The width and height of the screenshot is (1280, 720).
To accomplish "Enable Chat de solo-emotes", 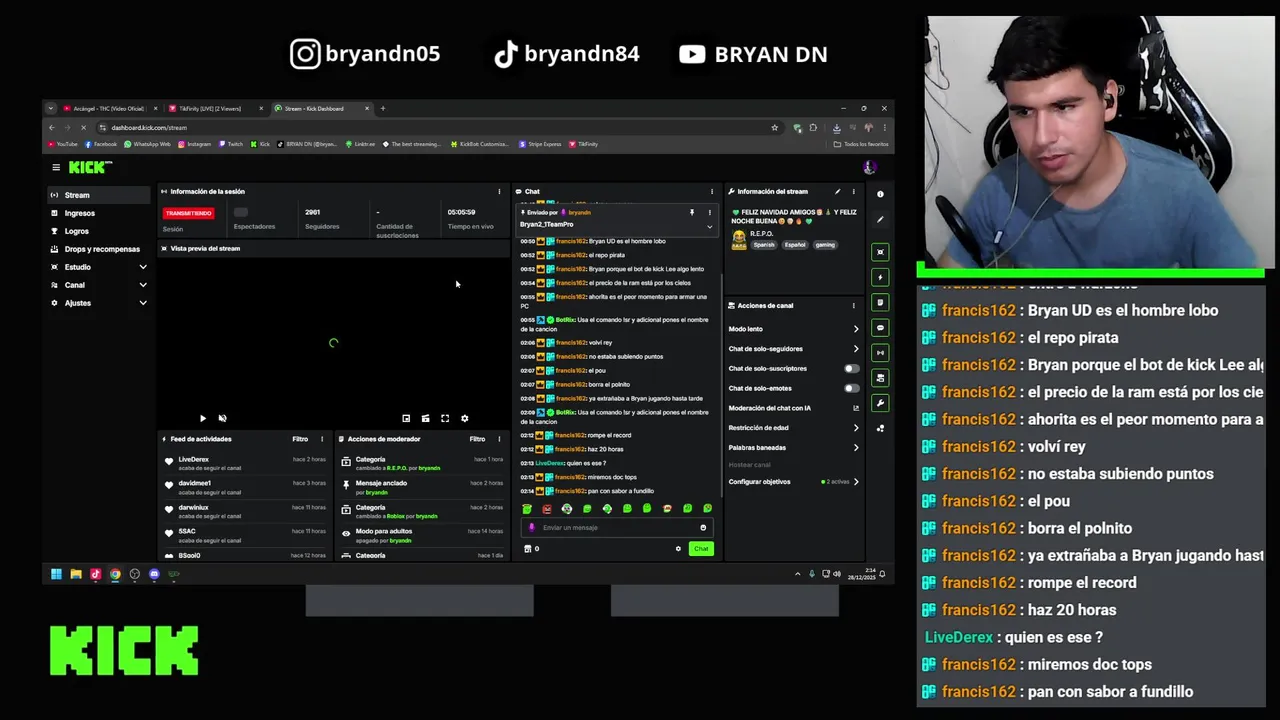I will point(851,388).
